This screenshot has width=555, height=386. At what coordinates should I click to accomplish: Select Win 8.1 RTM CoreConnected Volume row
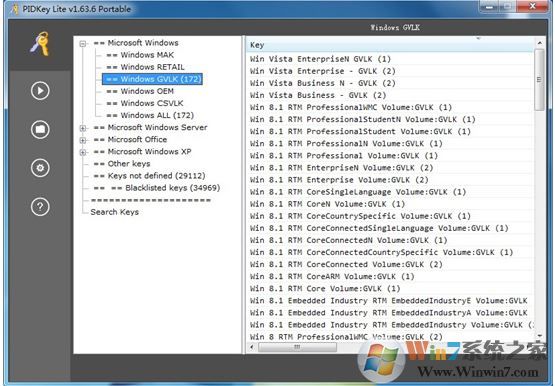389,264
